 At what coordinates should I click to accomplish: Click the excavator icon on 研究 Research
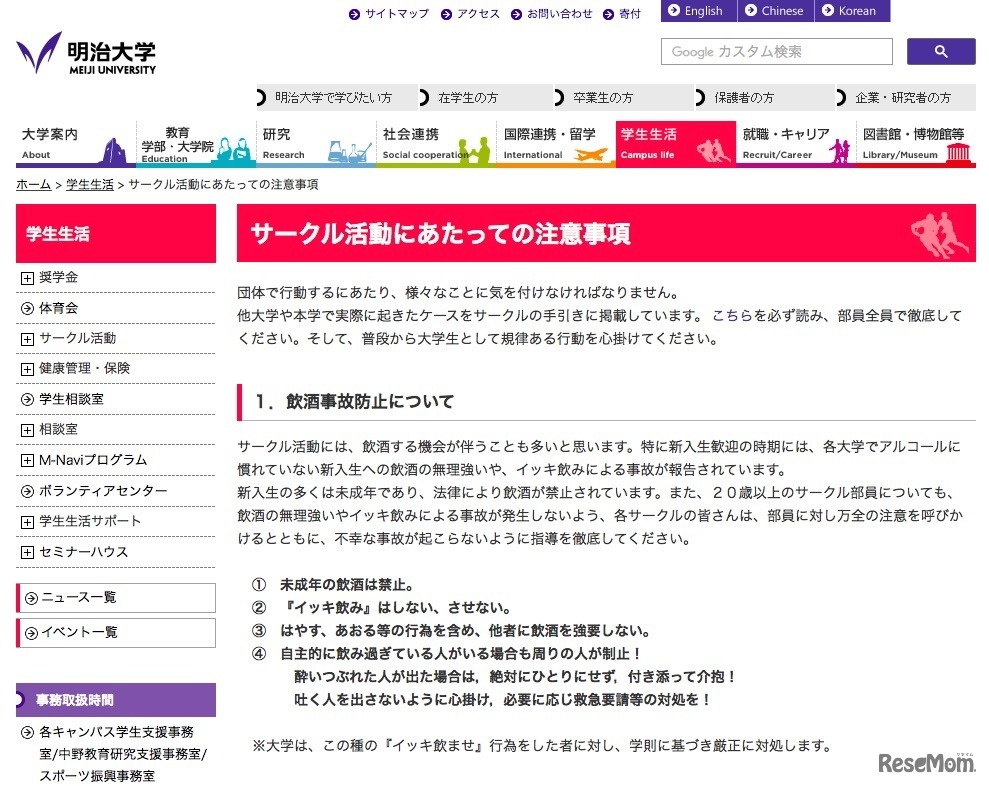[349, 148]
